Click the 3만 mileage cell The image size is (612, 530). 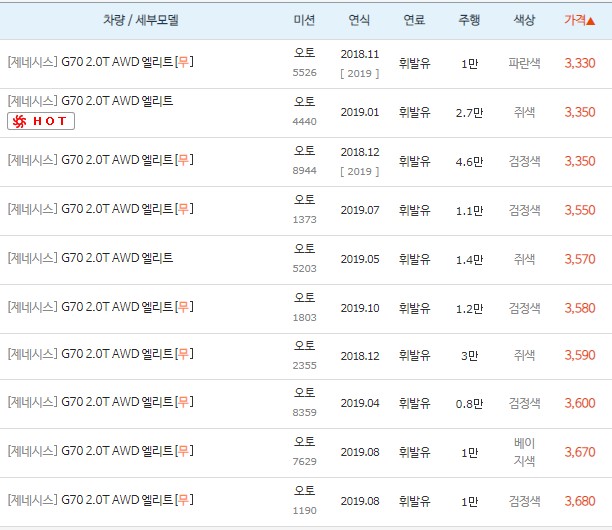coord(469,356)
